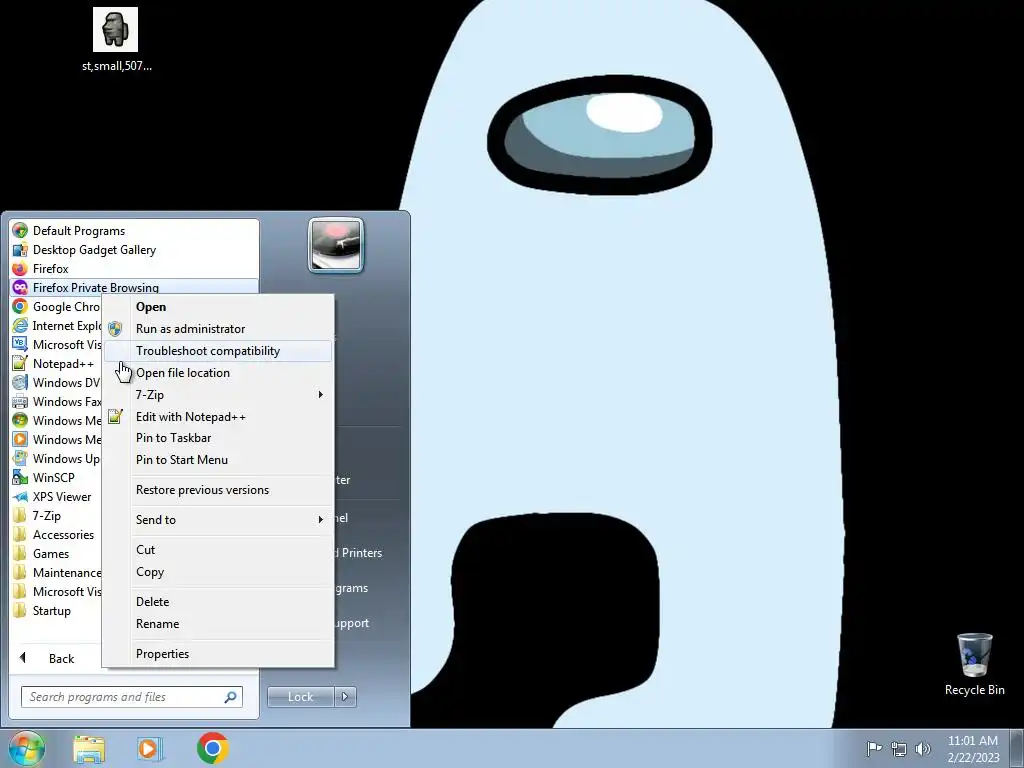1024x768 pixels.
Task: Choose Cut in the context menu
Action: pyautogui.click(x=218, y=550)
